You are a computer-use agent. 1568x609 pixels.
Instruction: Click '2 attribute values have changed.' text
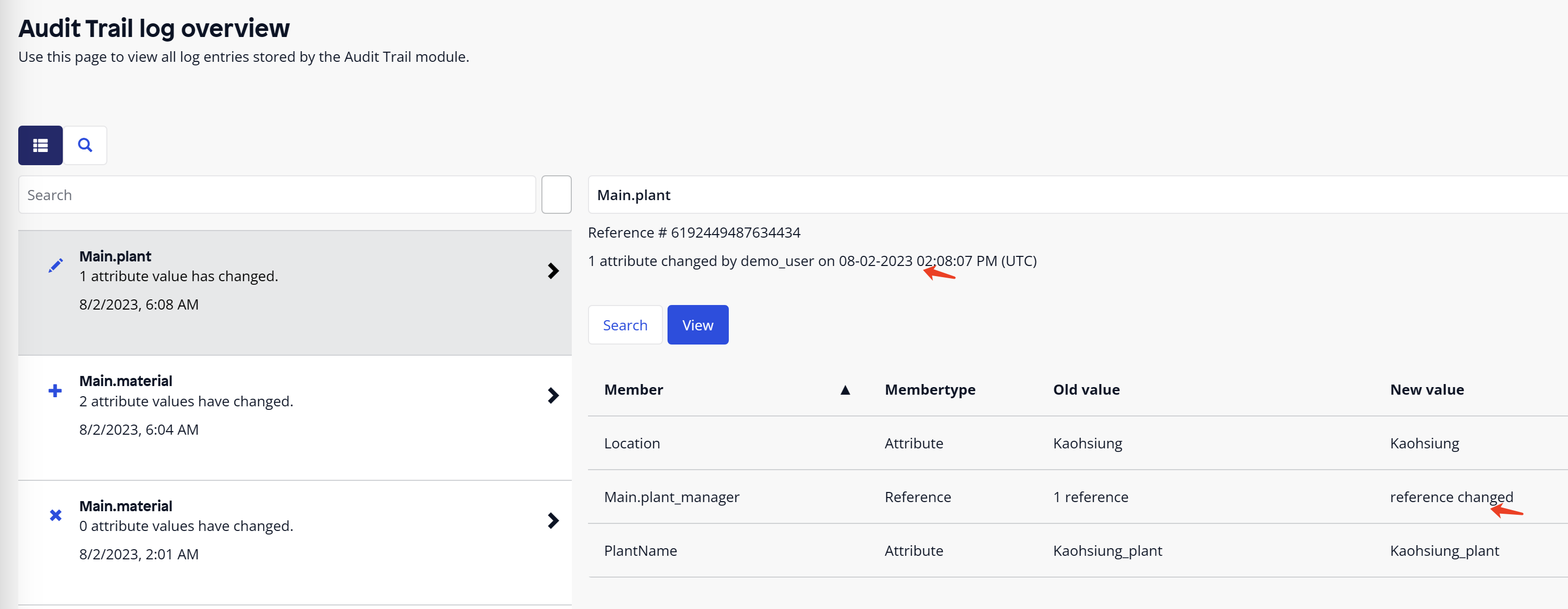(x=186, y=401)
